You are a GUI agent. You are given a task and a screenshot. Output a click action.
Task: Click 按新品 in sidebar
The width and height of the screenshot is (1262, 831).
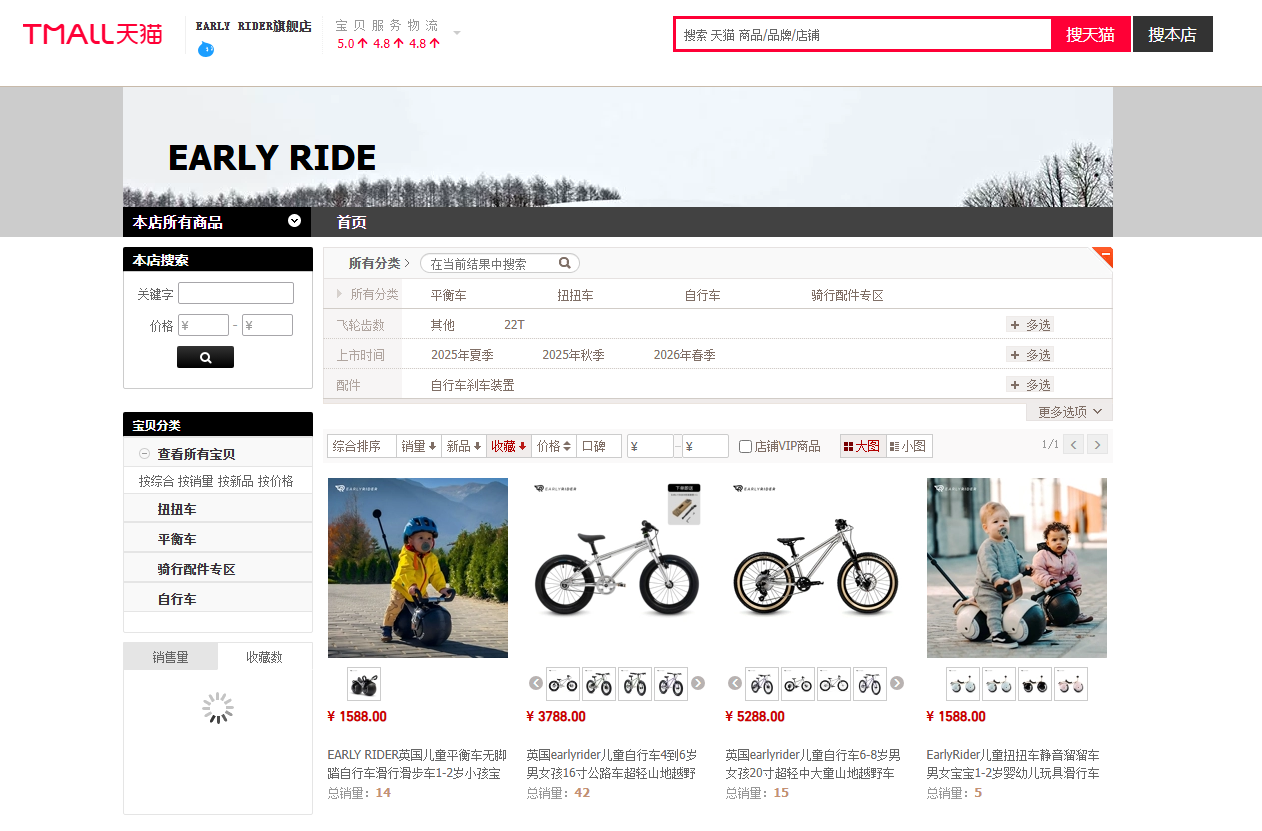[236, 481]
